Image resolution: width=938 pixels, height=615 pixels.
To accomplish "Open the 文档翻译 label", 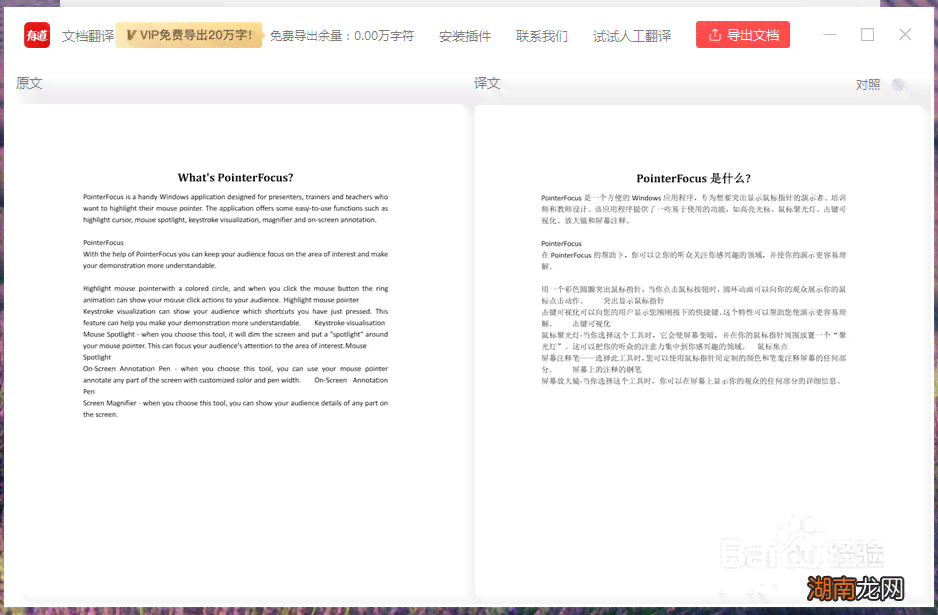I will 88,36.
